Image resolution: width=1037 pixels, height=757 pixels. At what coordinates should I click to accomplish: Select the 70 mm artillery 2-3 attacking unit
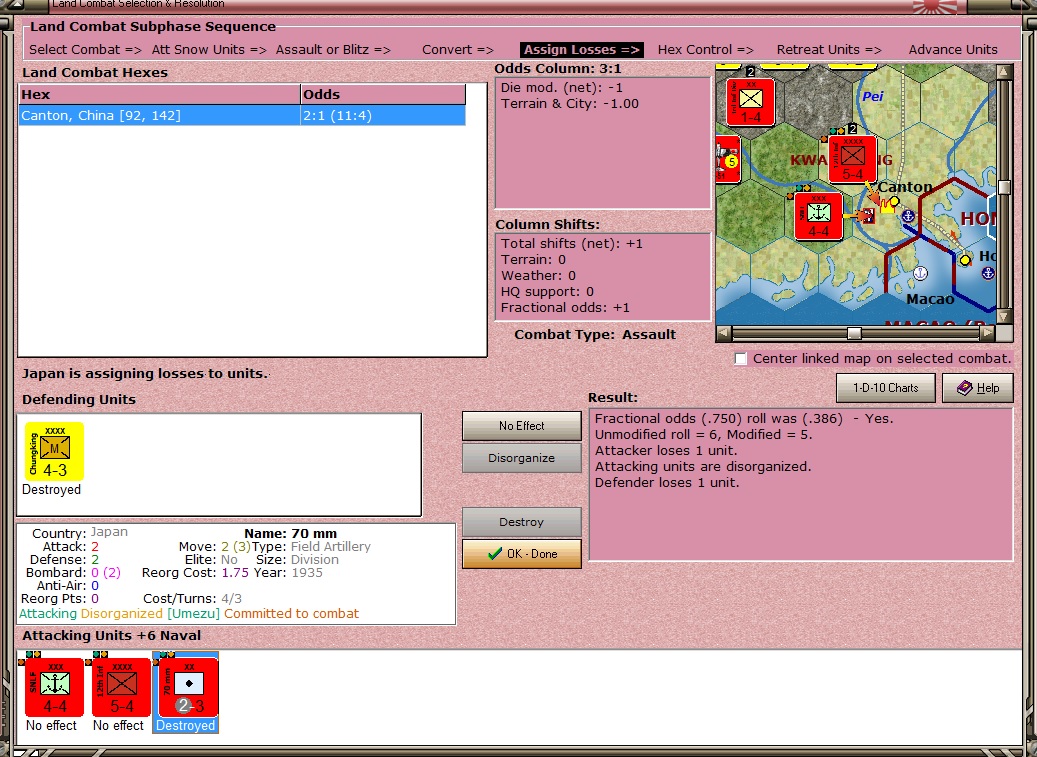[x=188, y=688]
